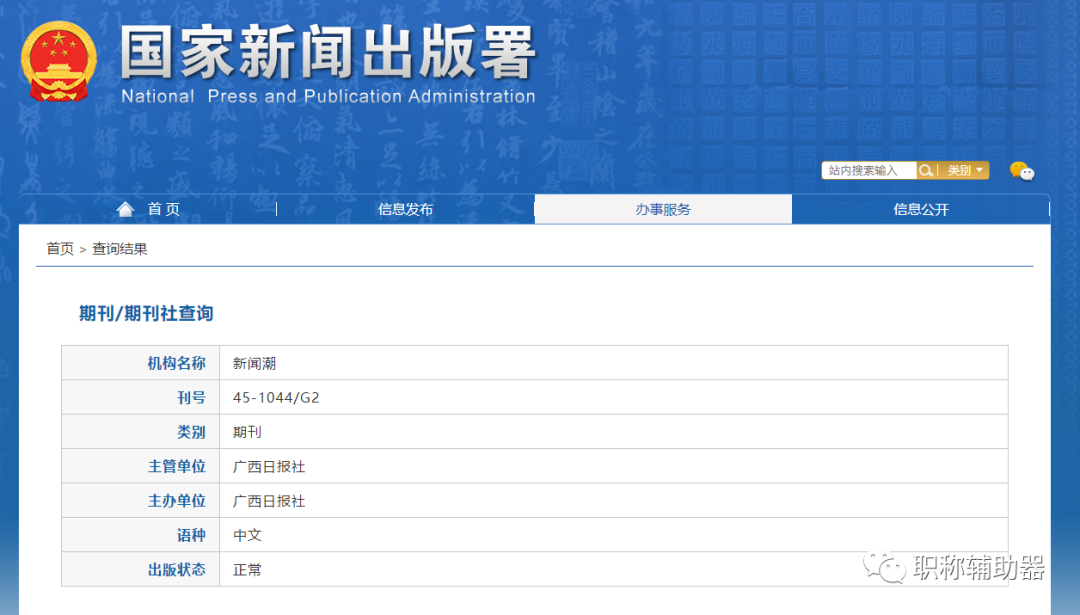This screenshot has width=1080, height=615.
Task: Click inside the 站内搜索输入 search box
Action: [867, 170]
